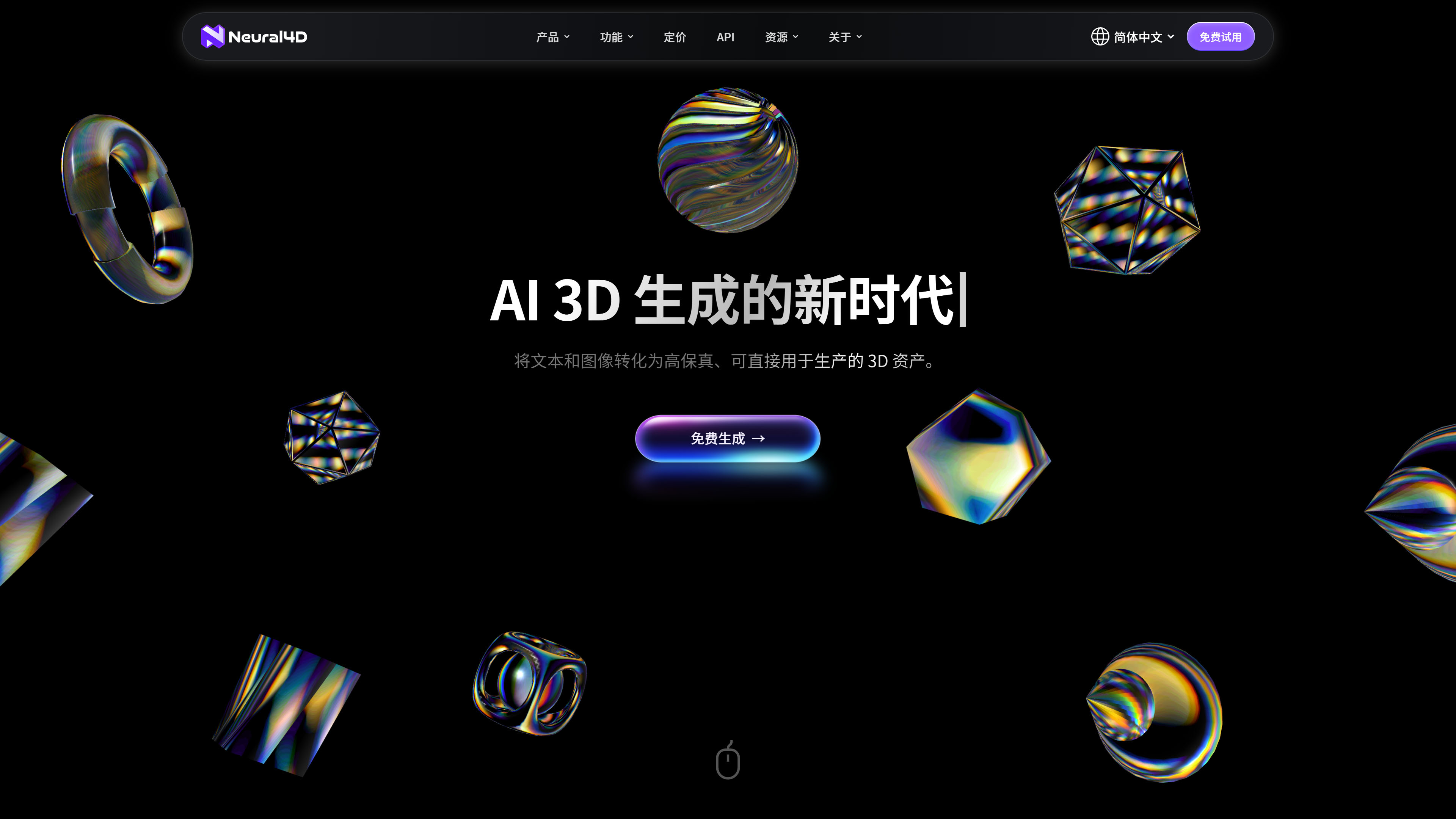Open the API link
1456x819 pixels.
pos(725,37)
